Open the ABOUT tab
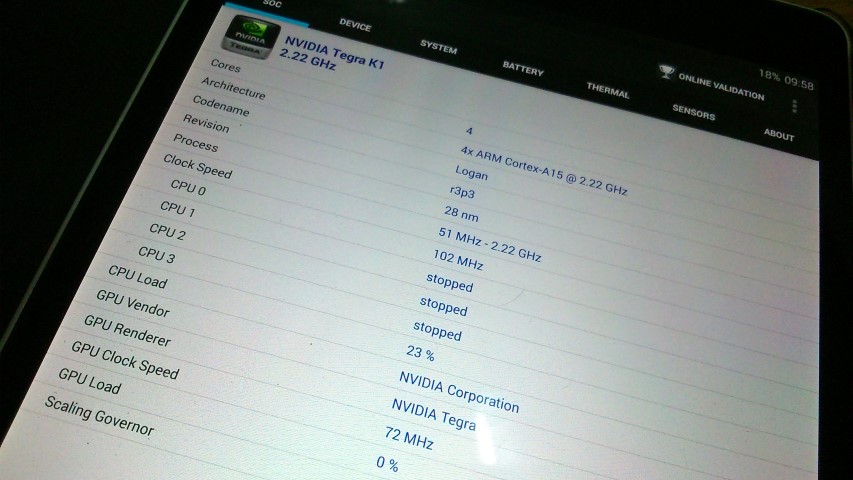 [x=779, y=134]
